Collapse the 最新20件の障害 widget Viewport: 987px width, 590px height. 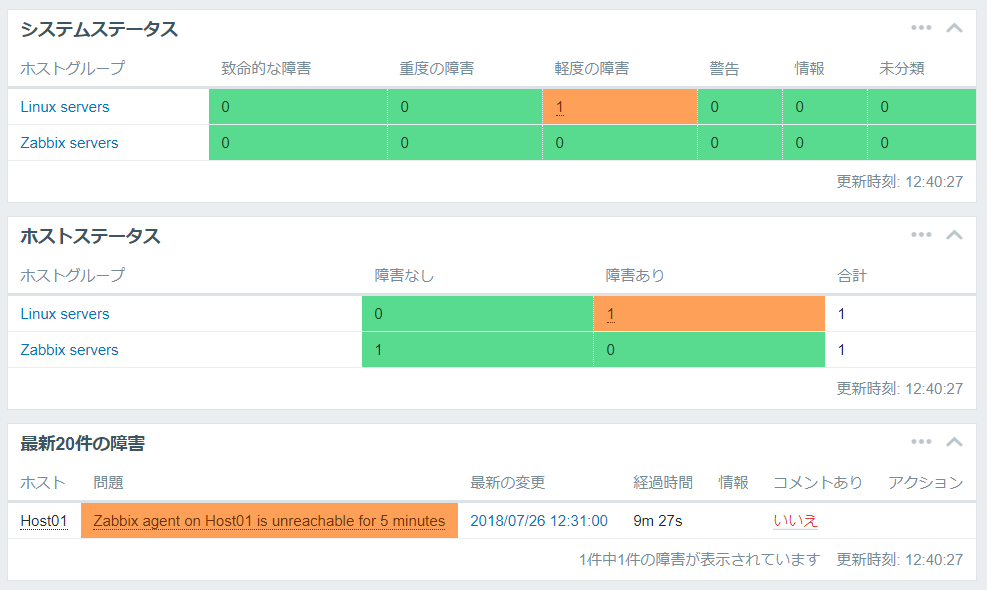pyautogui.click(x=954, y=442)
